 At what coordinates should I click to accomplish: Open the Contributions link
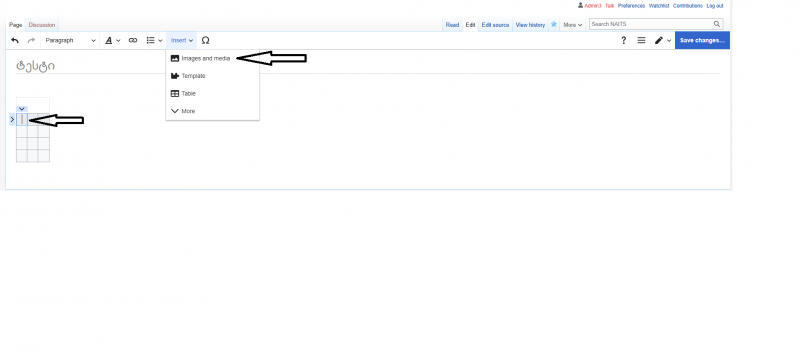(x=687, y=6)
